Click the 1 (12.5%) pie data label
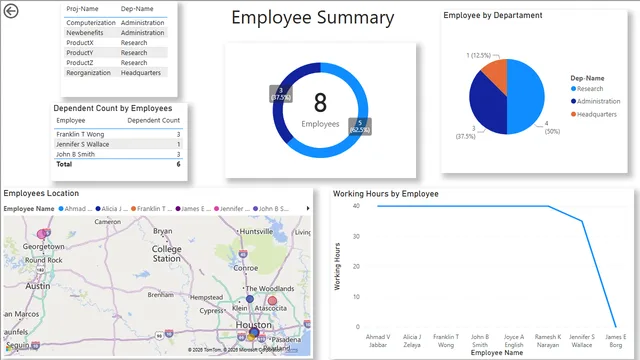The height and width of the screenshot is (360, 640). click(x=478, y=56)
